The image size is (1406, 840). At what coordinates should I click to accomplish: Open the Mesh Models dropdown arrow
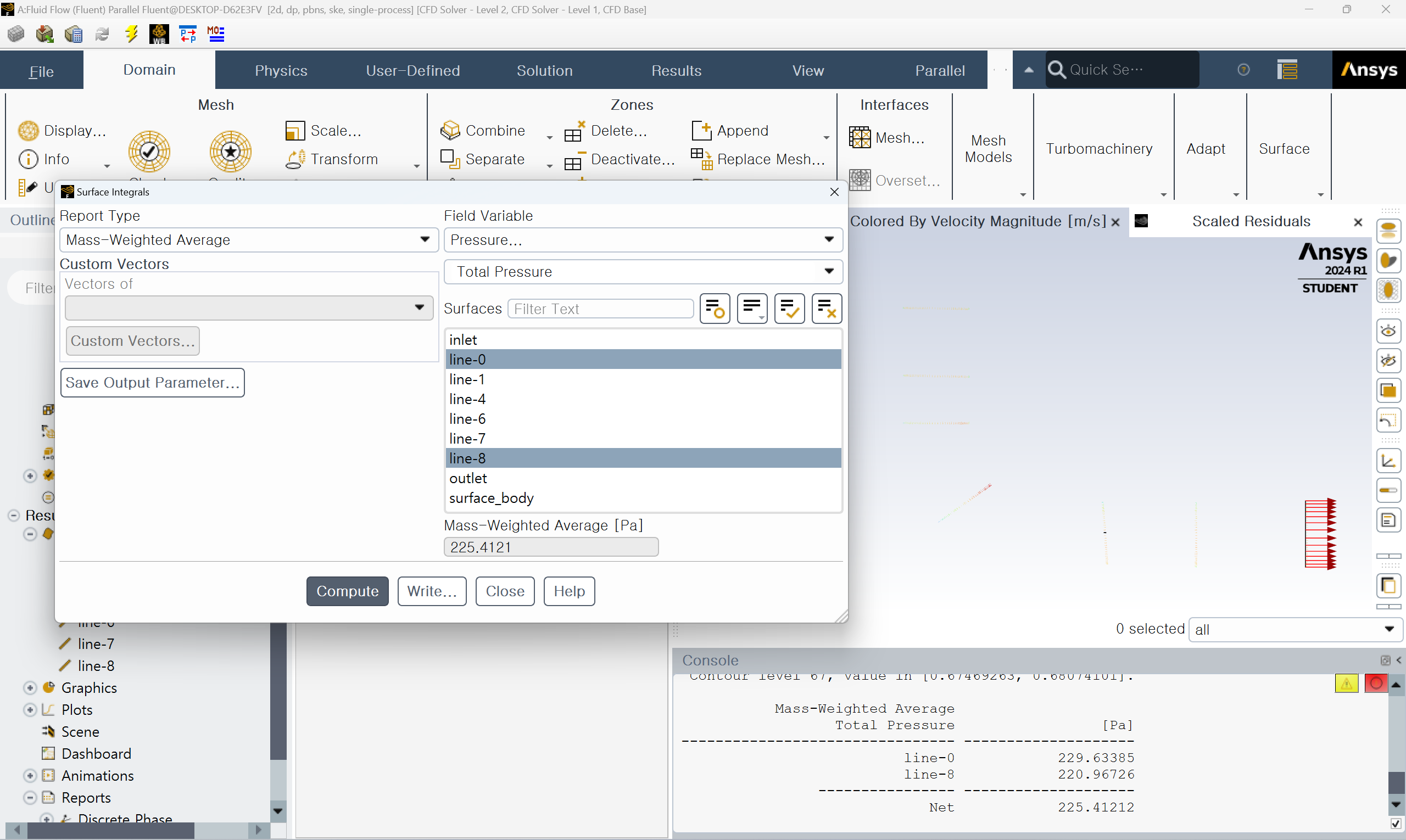tap(1023, 195)
